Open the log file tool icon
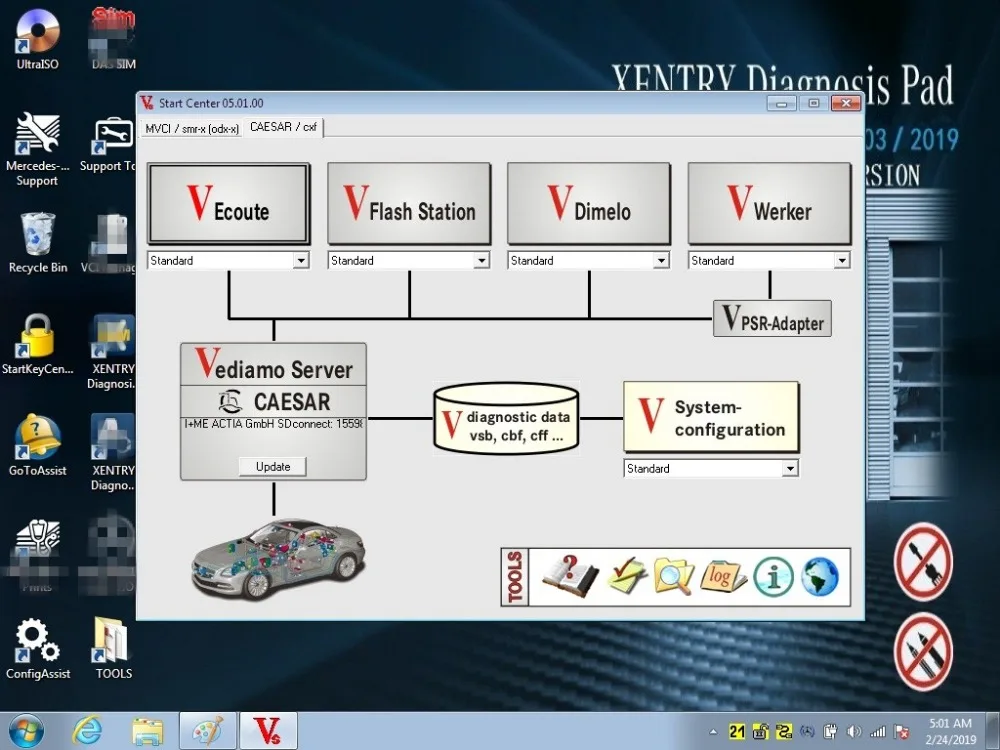Image resolution: width=1000 pixels, height=750 pixels. click(x=723, y=577)
